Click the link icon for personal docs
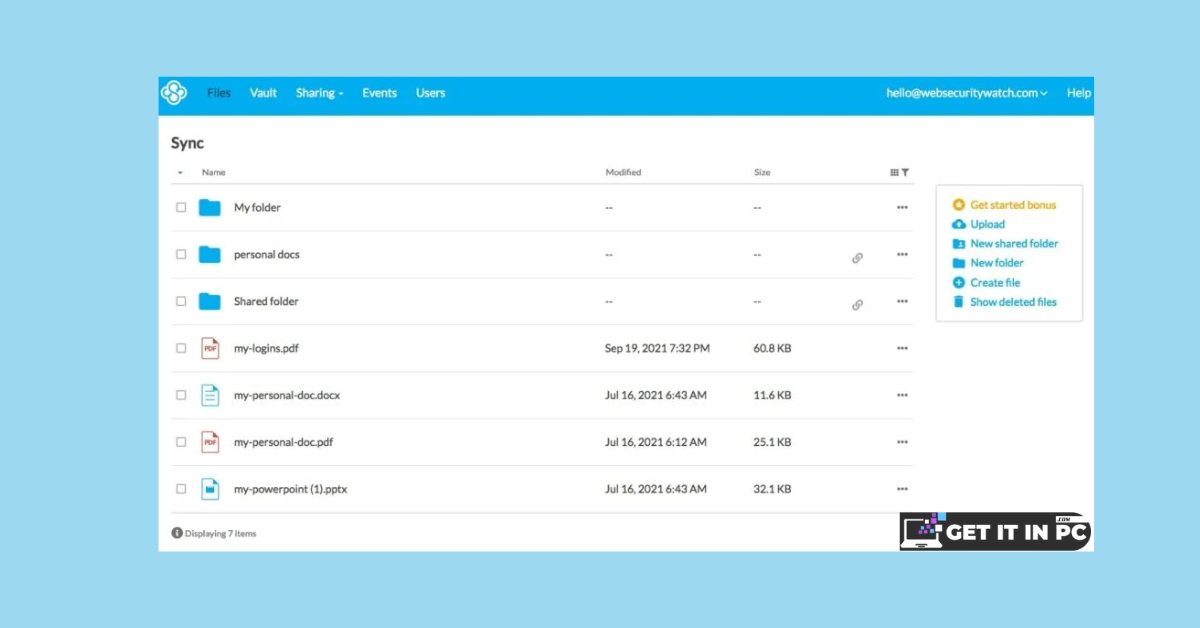 coord(857,258)
